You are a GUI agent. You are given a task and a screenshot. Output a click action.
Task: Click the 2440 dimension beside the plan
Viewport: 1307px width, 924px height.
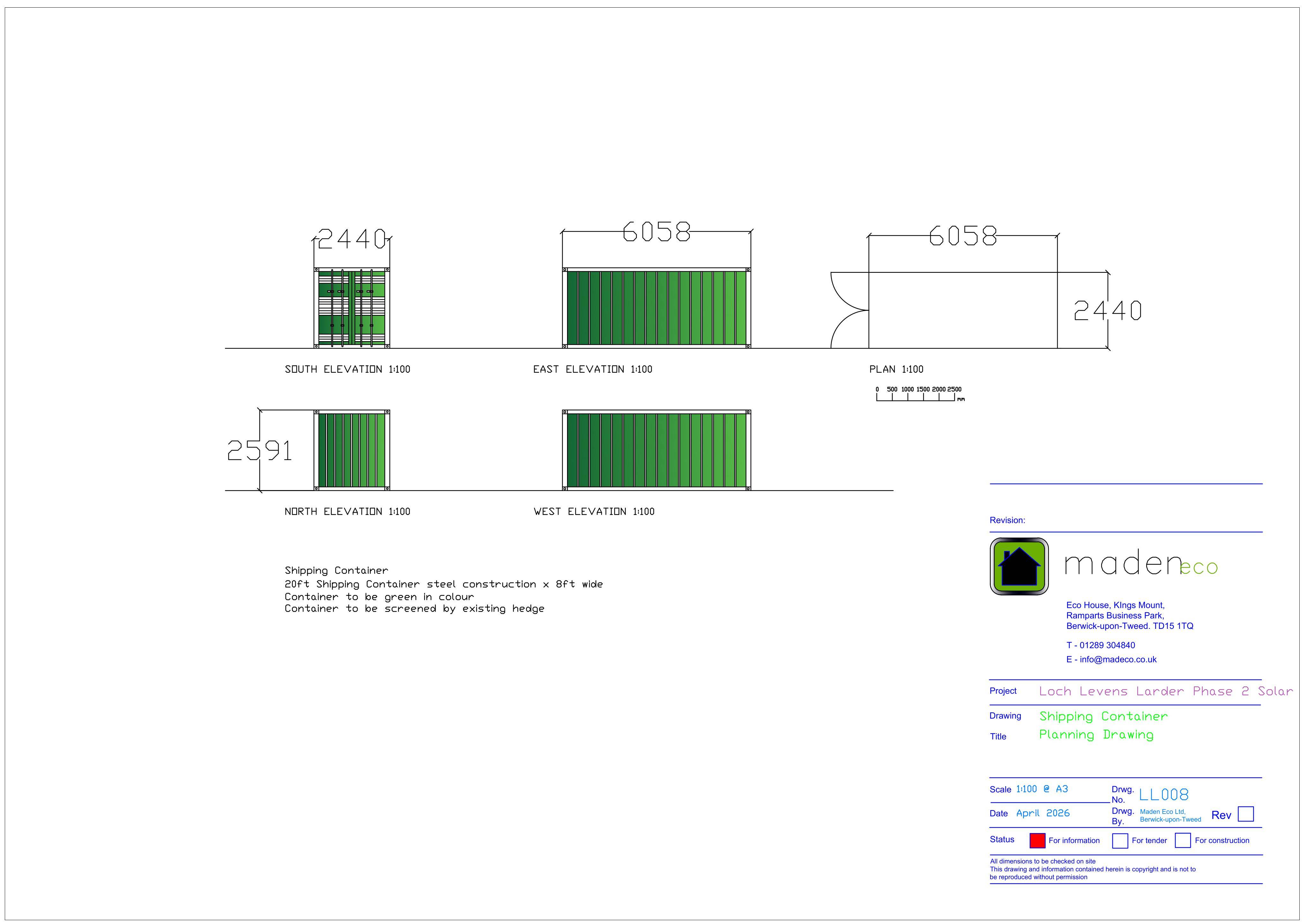(1107, 310)
